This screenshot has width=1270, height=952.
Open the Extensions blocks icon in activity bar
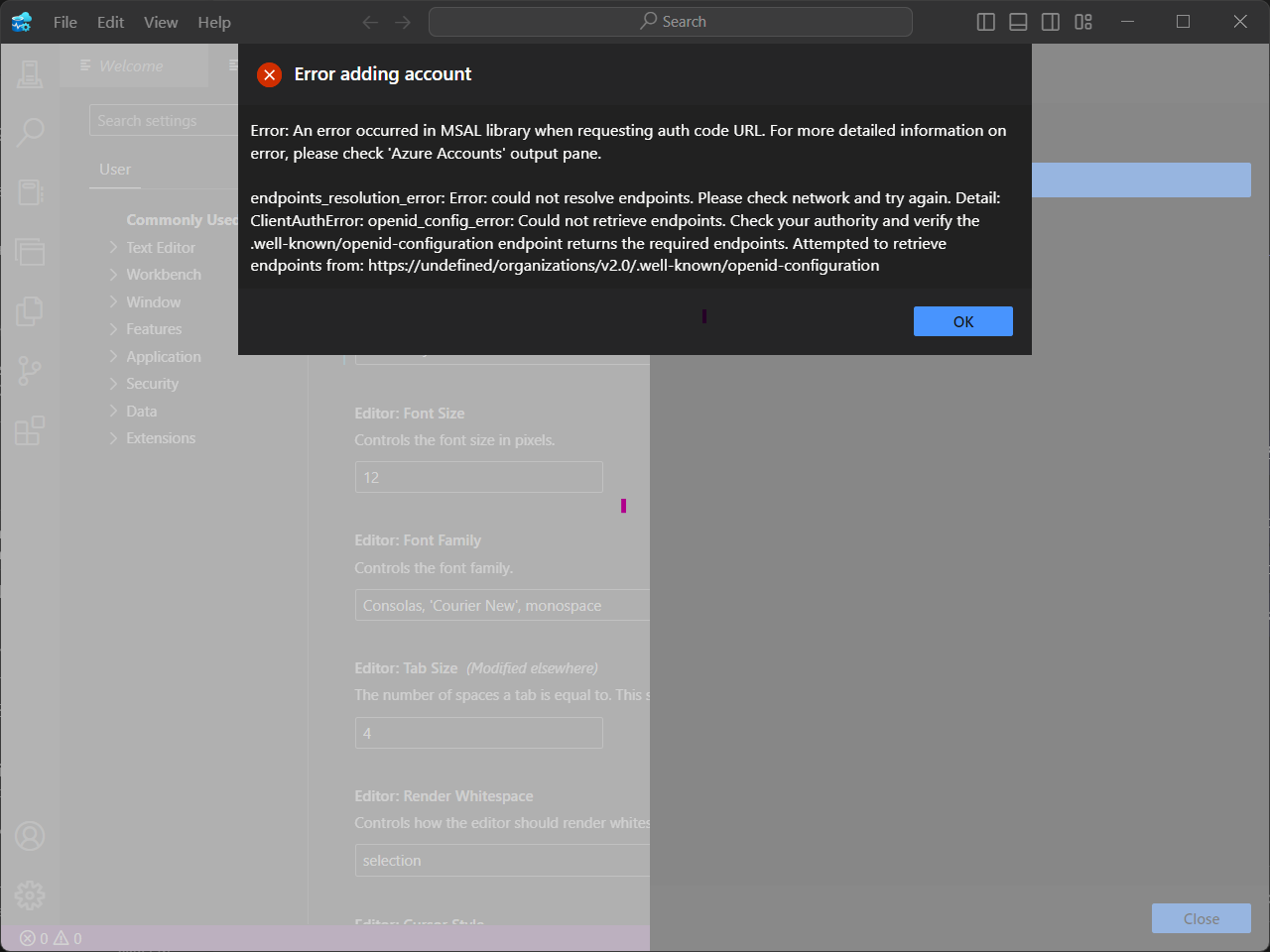point(30,430)
